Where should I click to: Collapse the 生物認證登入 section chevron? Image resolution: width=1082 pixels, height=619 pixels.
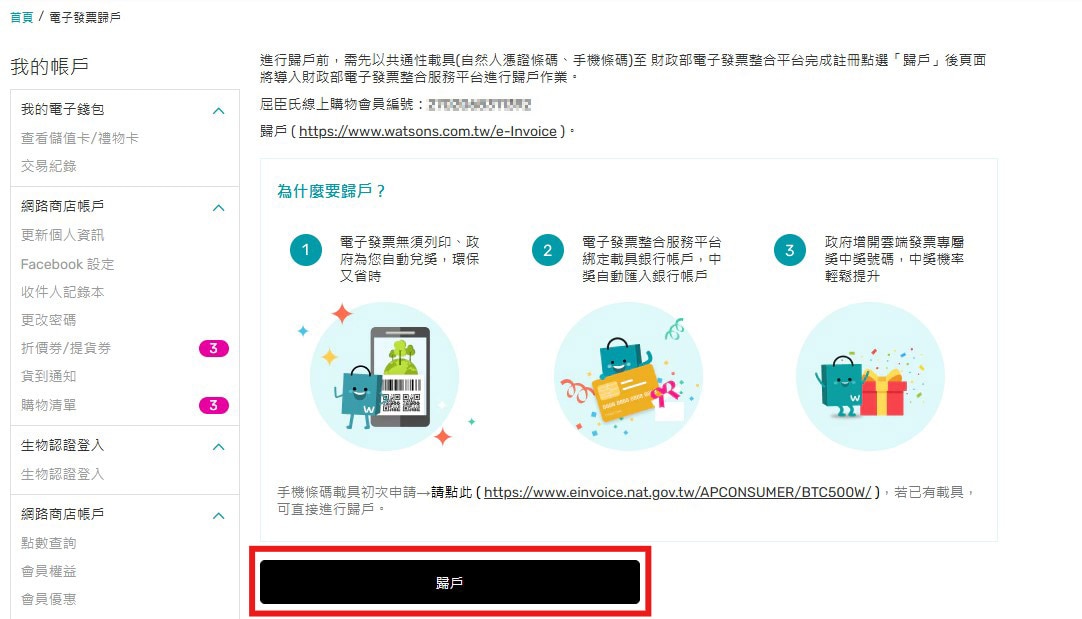click(x=219, y=446)
